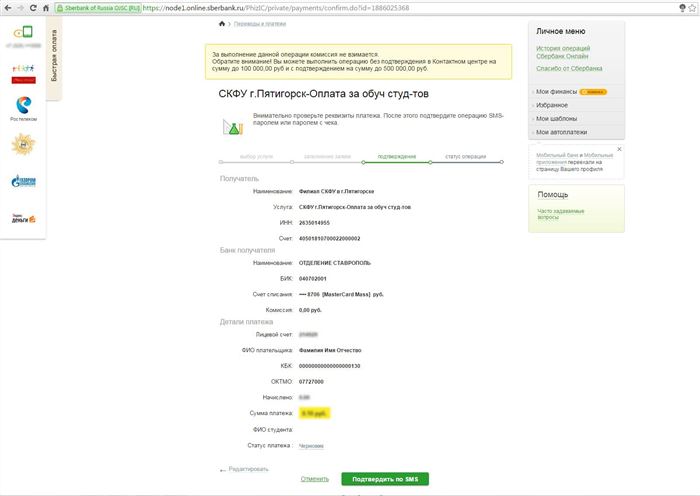
Task: Click the Отменить link
Action: (315, 479)
